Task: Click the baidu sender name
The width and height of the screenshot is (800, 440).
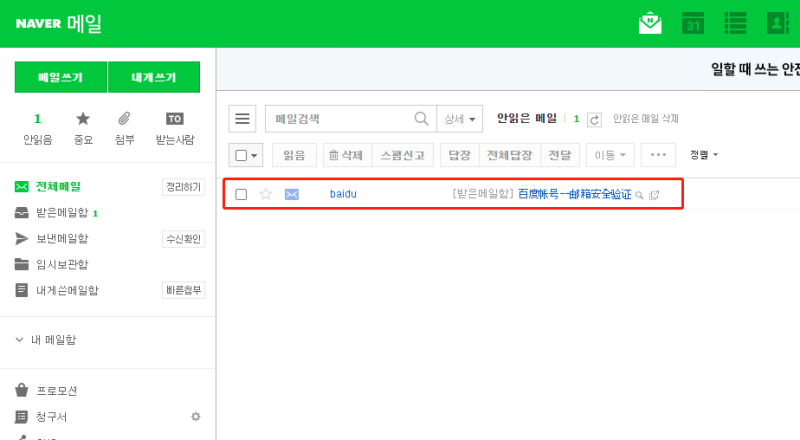Action: pyautogui.click(x=343, y=194)
